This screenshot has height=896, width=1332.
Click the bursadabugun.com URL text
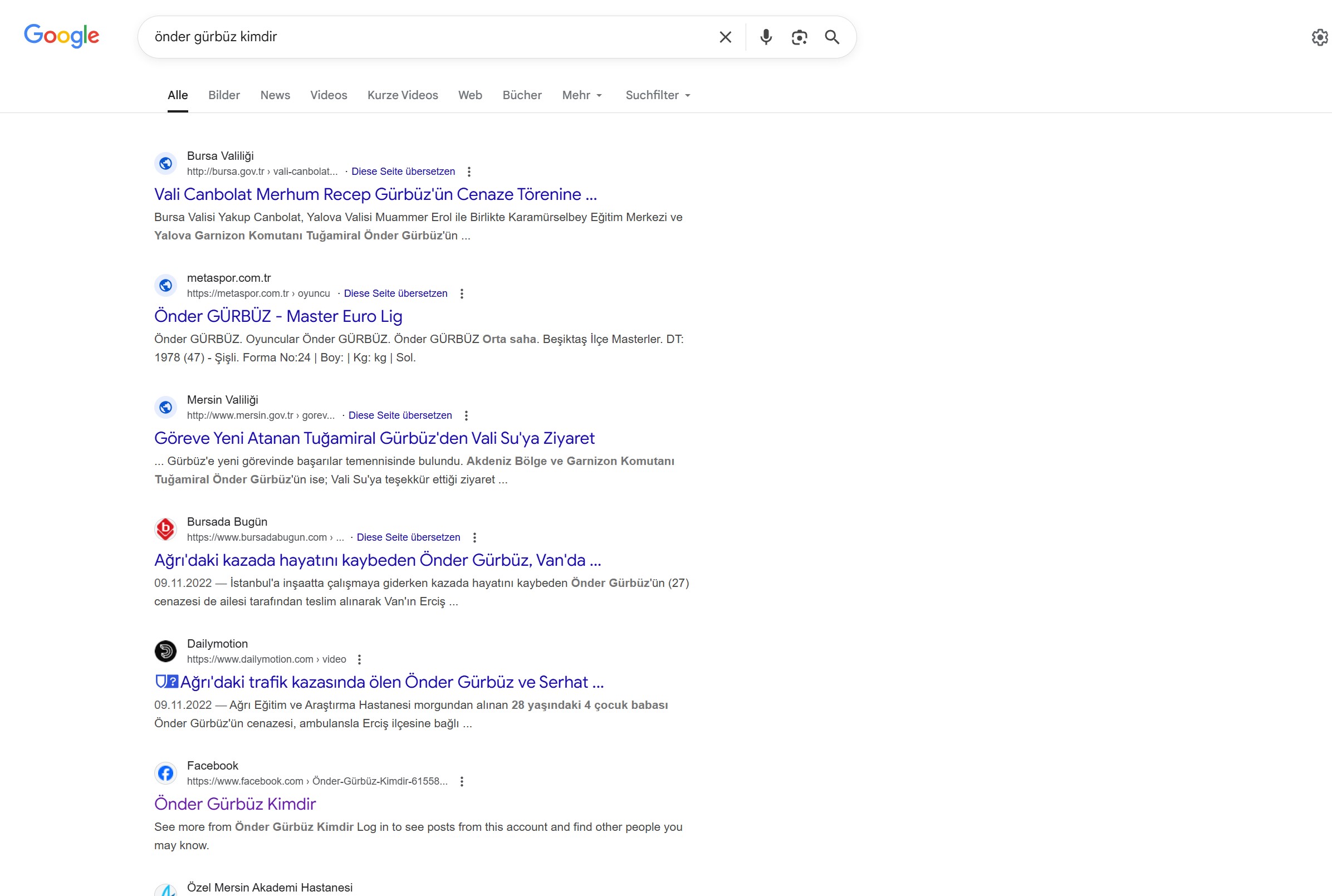tap(265, 537)
